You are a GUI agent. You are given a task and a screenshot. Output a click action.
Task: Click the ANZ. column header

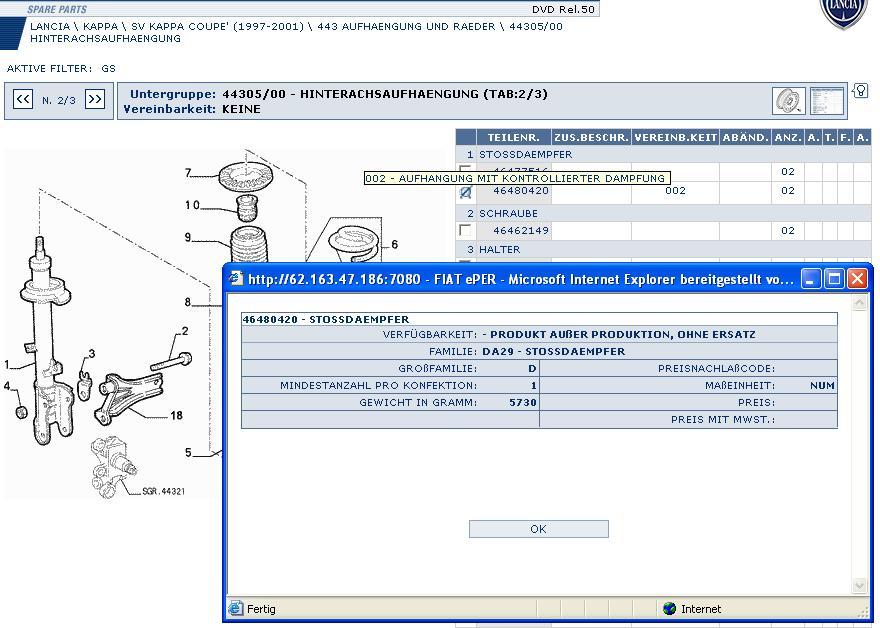[788, 137]
